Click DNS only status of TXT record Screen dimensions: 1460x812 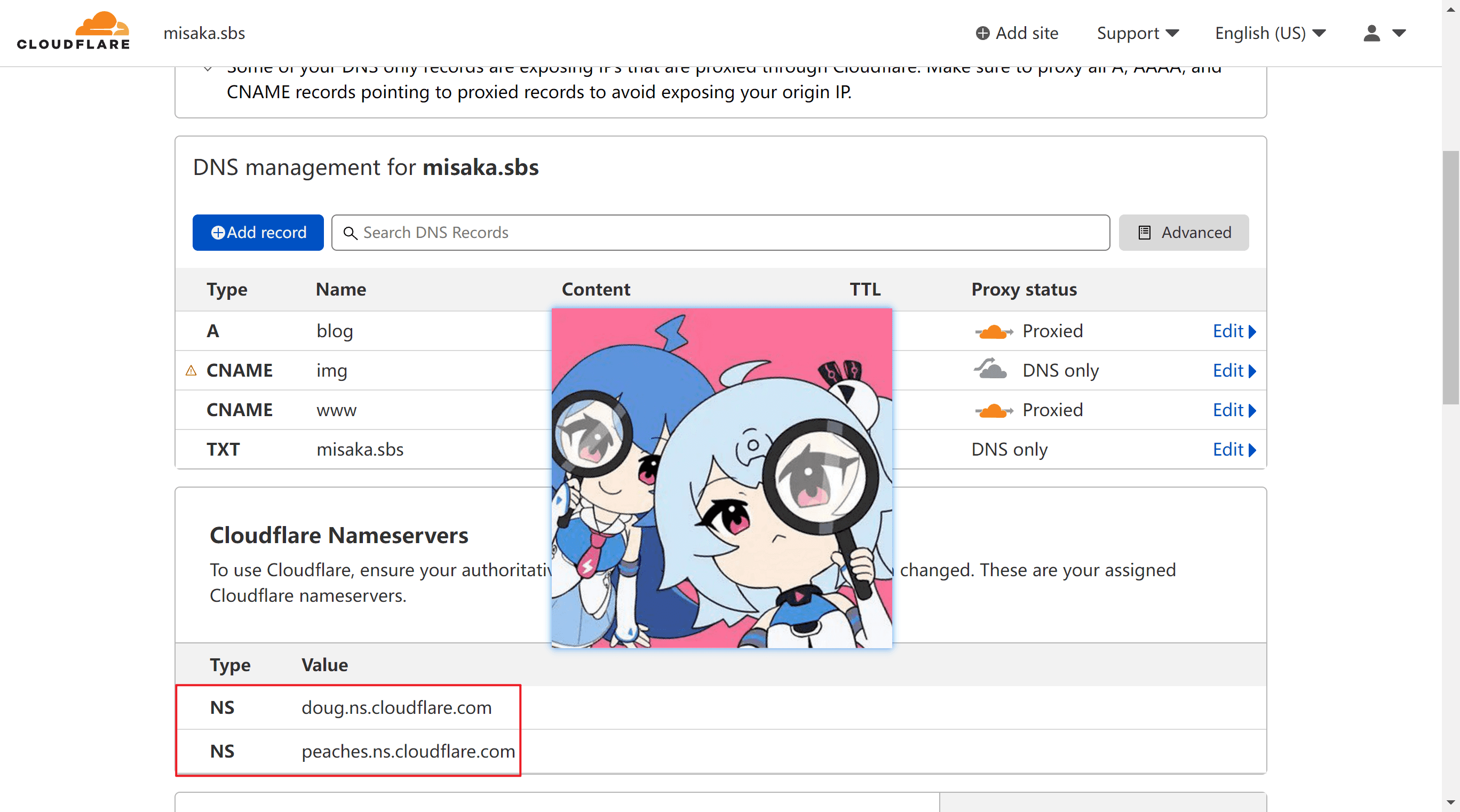(1009, 450)
